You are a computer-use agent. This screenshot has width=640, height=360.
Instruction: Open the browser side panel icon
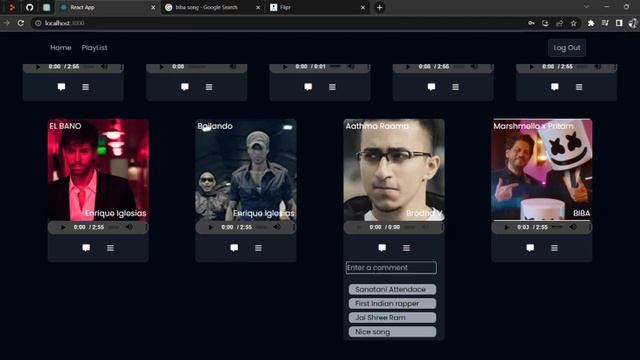point(619,23)
